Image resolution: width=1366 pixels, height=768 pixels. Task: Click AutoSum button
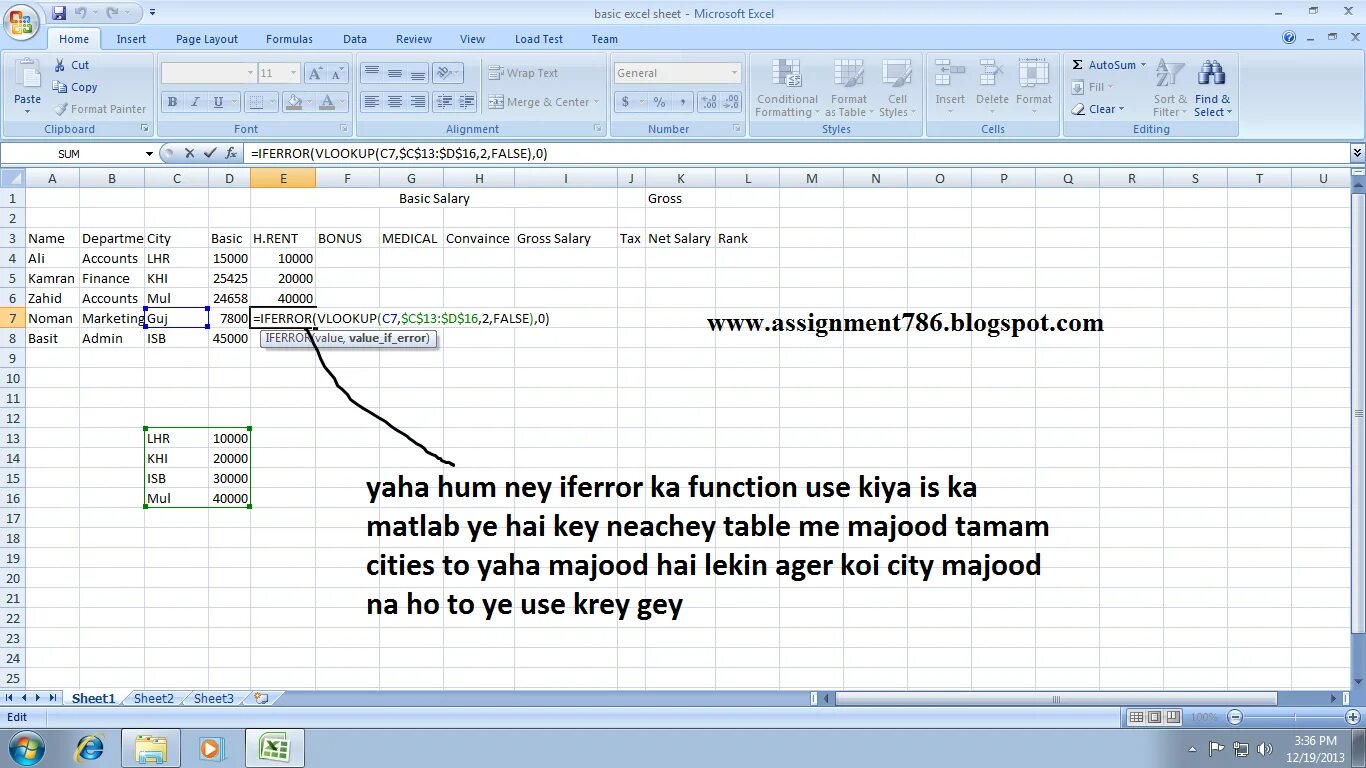1103,65
